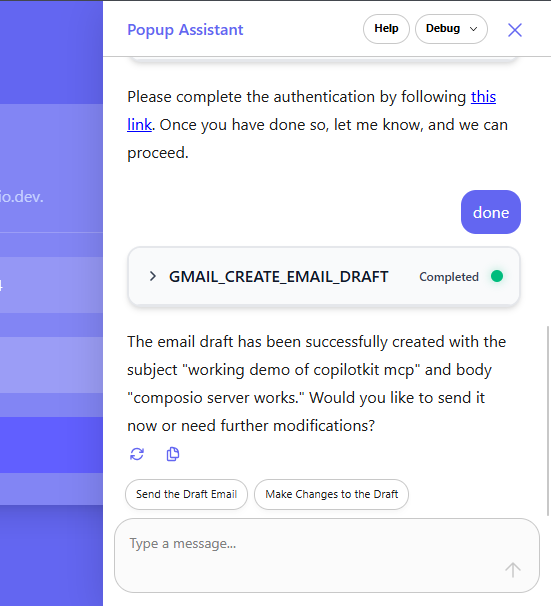Regenerate the assistant's last response

(x=137, y=454)
